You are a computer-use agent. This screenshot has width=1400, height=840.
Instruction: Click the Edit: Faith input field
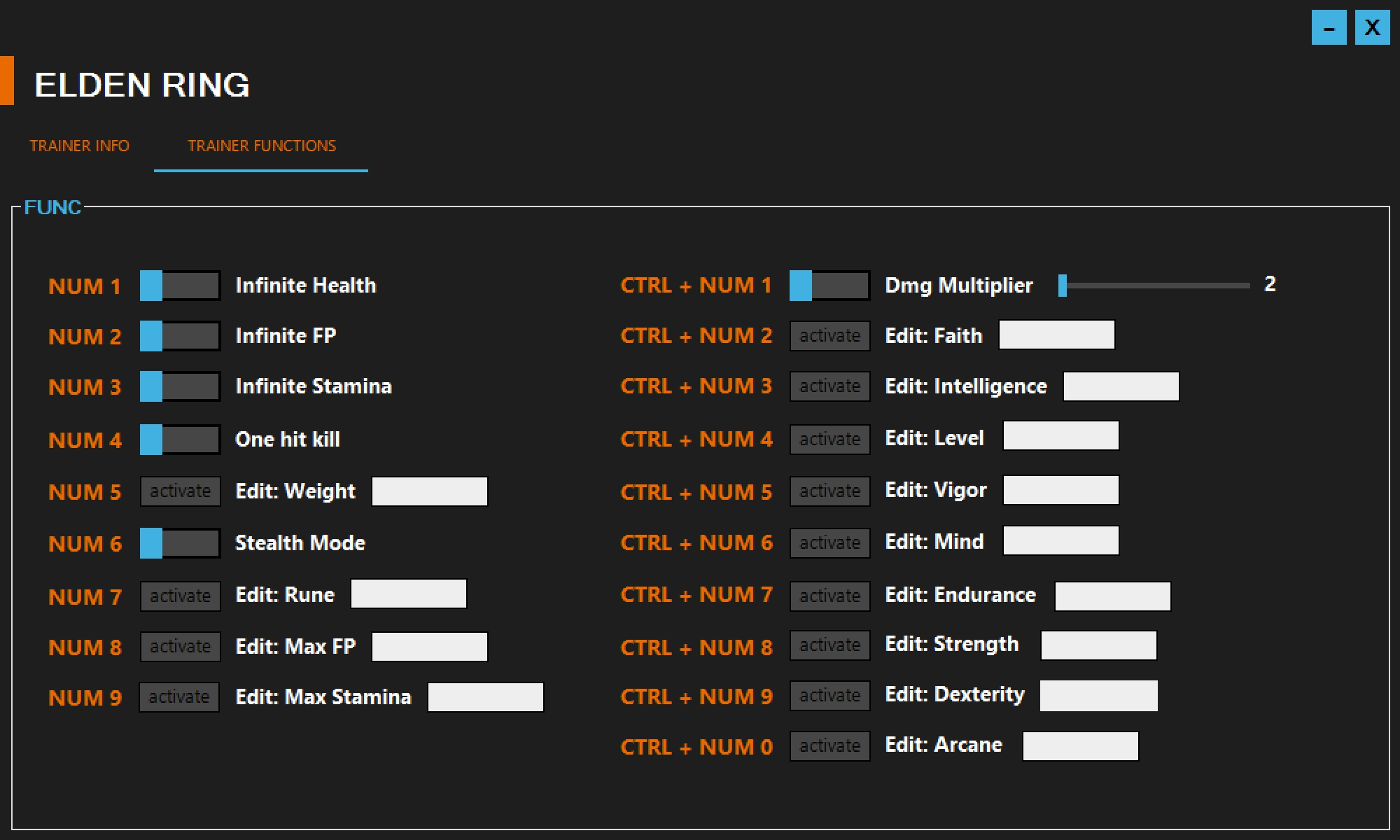pos(1057,335)
